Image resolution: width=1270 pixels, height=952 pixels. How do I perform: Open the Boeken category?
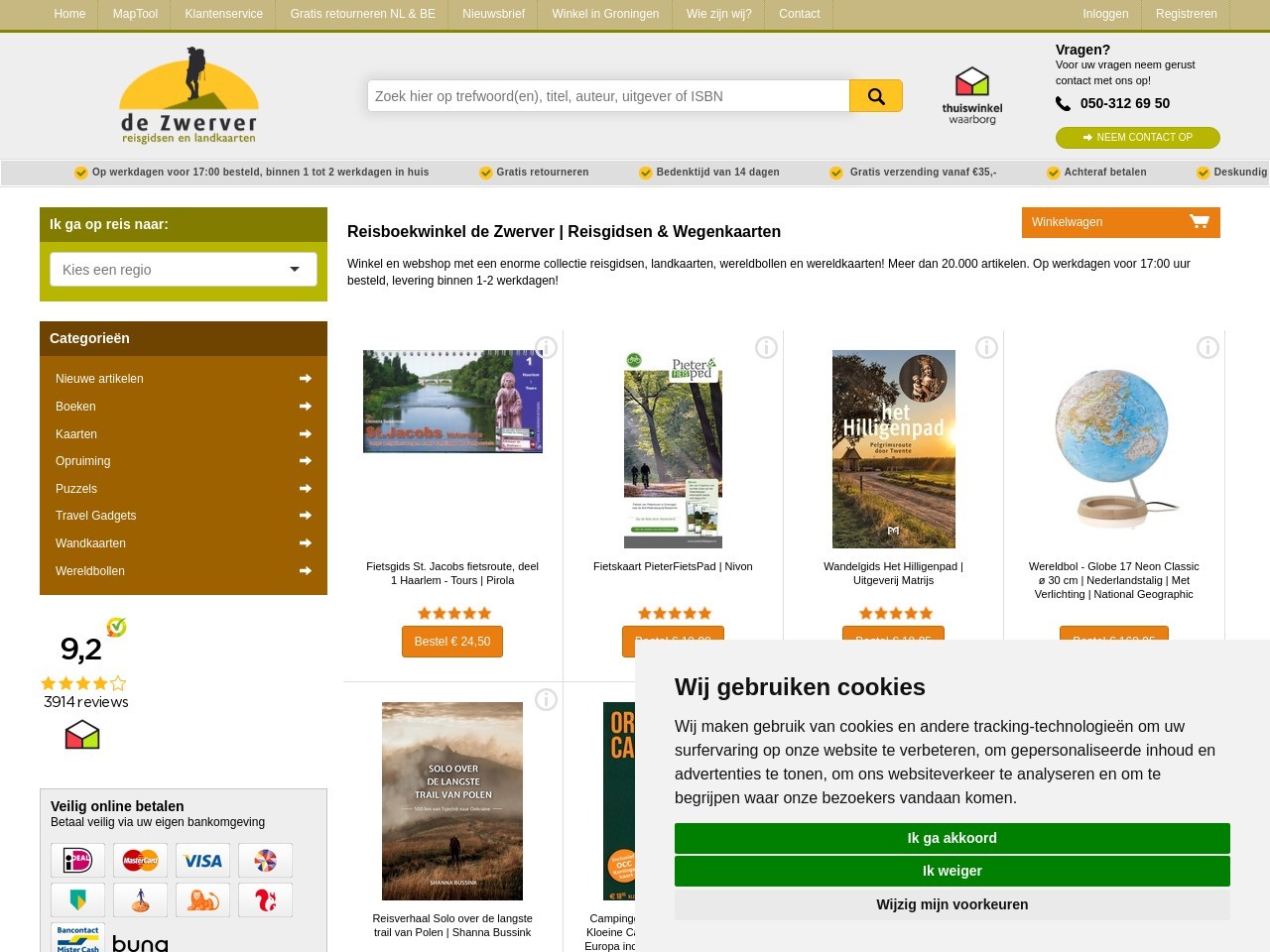pyautogui.click(x=75, y=406)
